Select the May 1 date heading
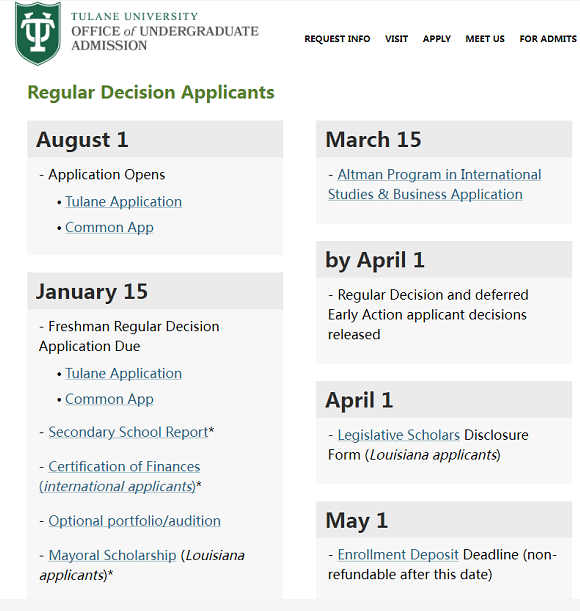Image resolution: width=580 pixels, height=611 pixels. point(357,521)
